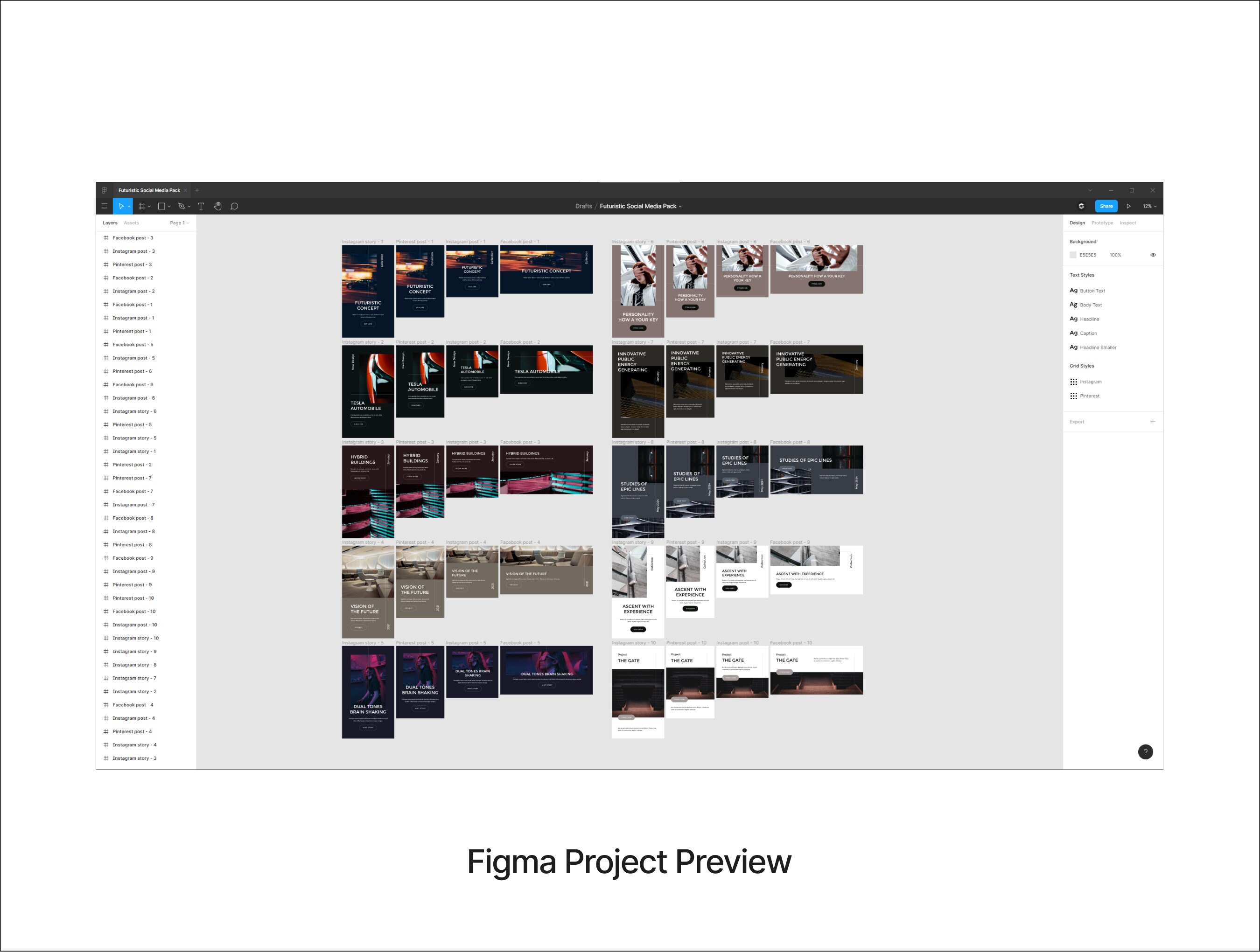
Task: Click the background color swatch E5E5E5
Action: point(1073,255)
